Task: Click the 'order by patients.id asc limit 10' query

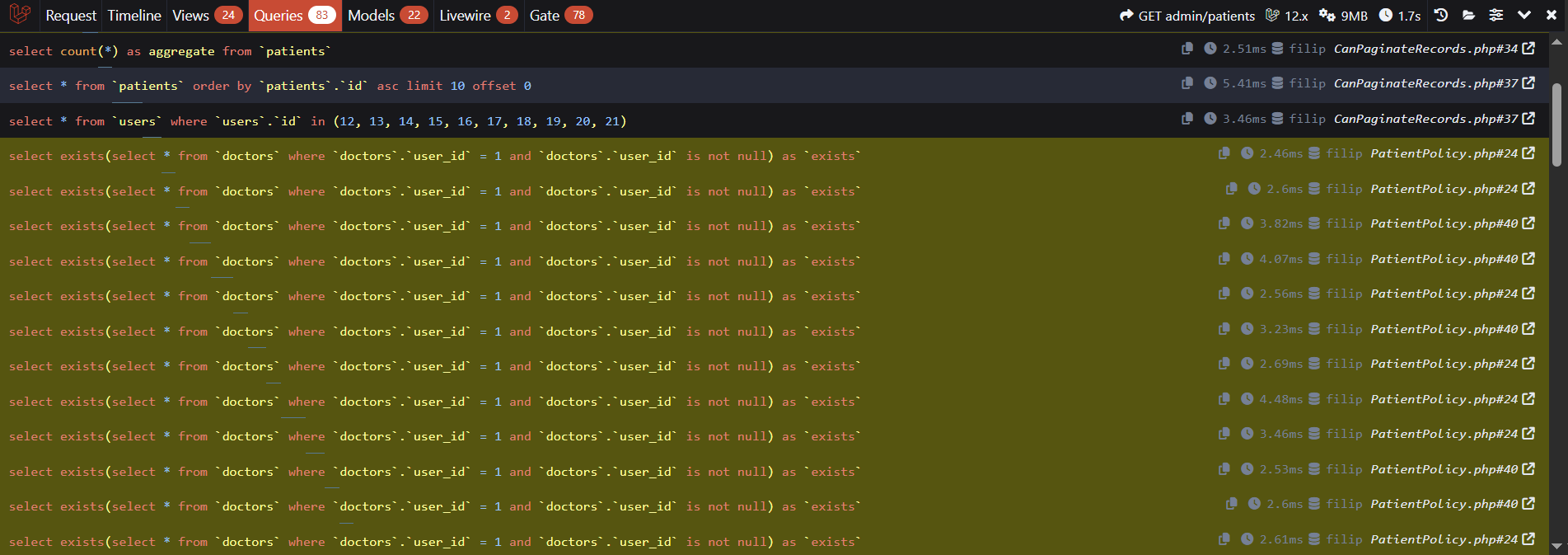Action: 270,86
